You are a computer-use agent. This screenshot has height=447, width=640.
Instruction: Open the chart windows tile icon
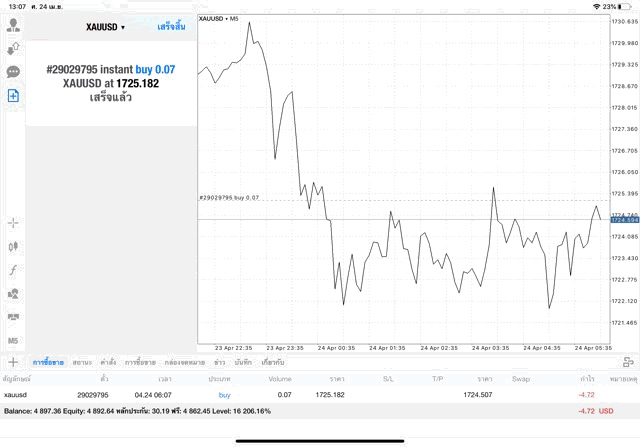[x=13, y=317]
